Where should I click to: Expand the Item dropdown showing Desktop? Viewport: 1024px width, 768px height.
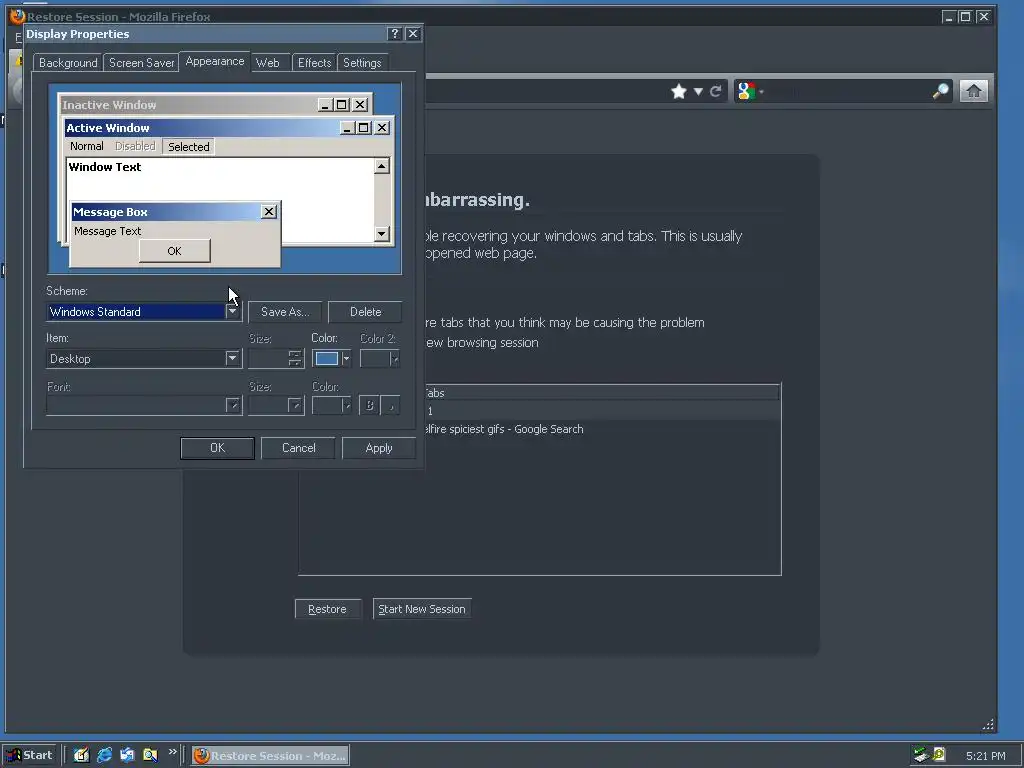(x=232, y=359)
